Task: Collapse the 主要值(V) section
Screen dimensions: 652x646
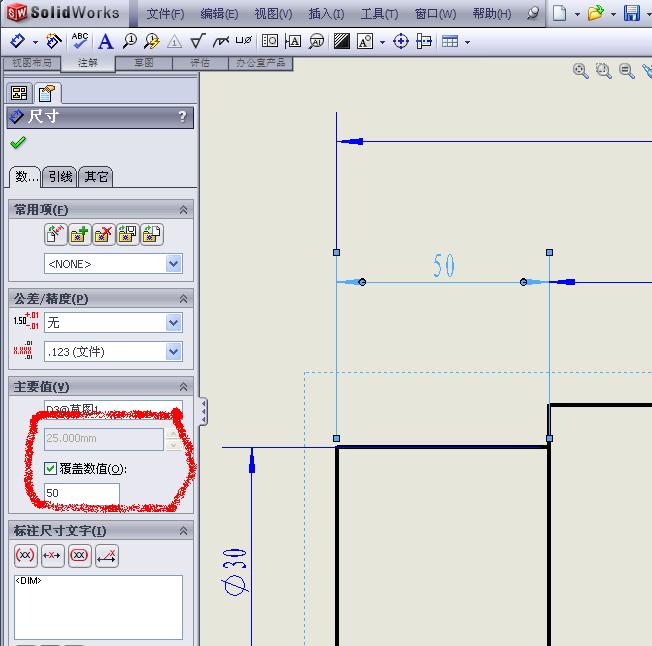Action: tap(183, 387)
